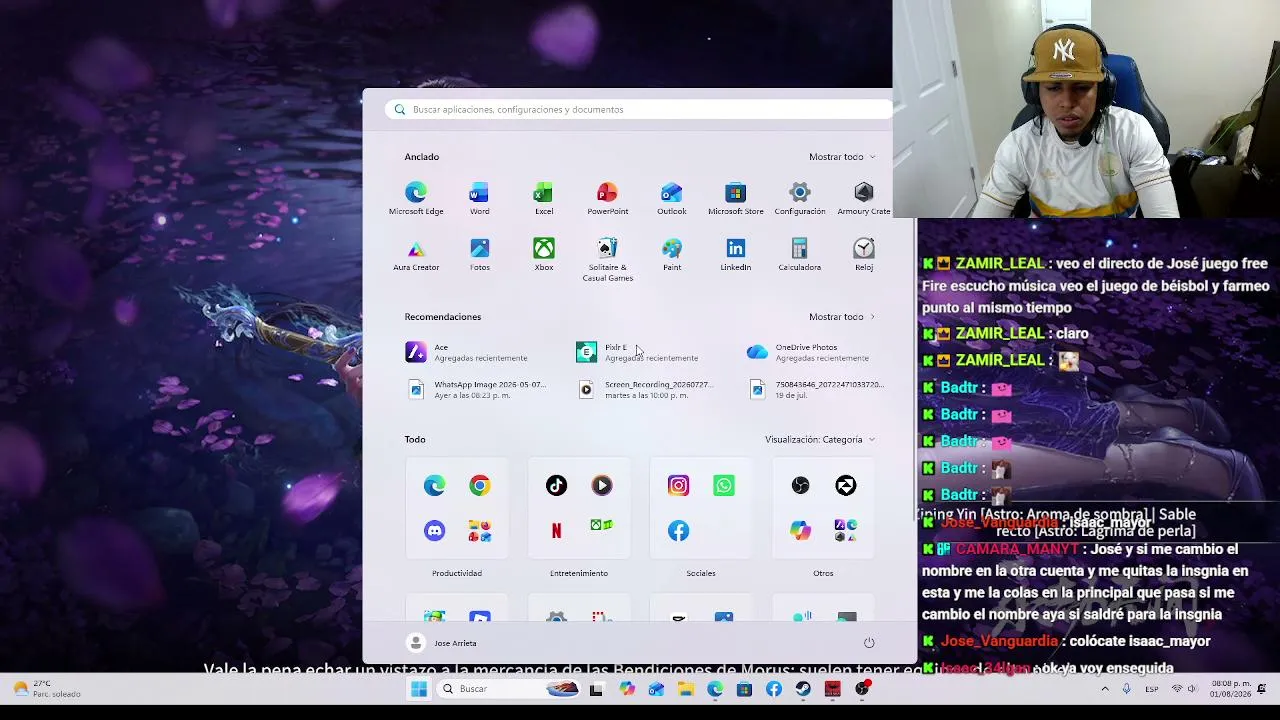Screen dimensions: 1280x720
Task: Open LinkedIn pinned app
Action: [736, 254]
